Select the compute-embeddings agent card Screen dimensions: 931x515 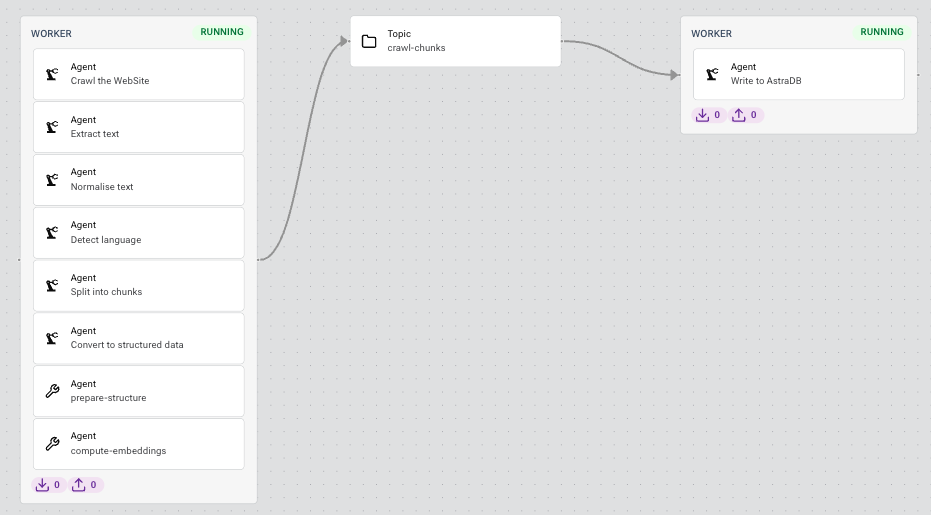pyautogui.click(x=139, y=444)
